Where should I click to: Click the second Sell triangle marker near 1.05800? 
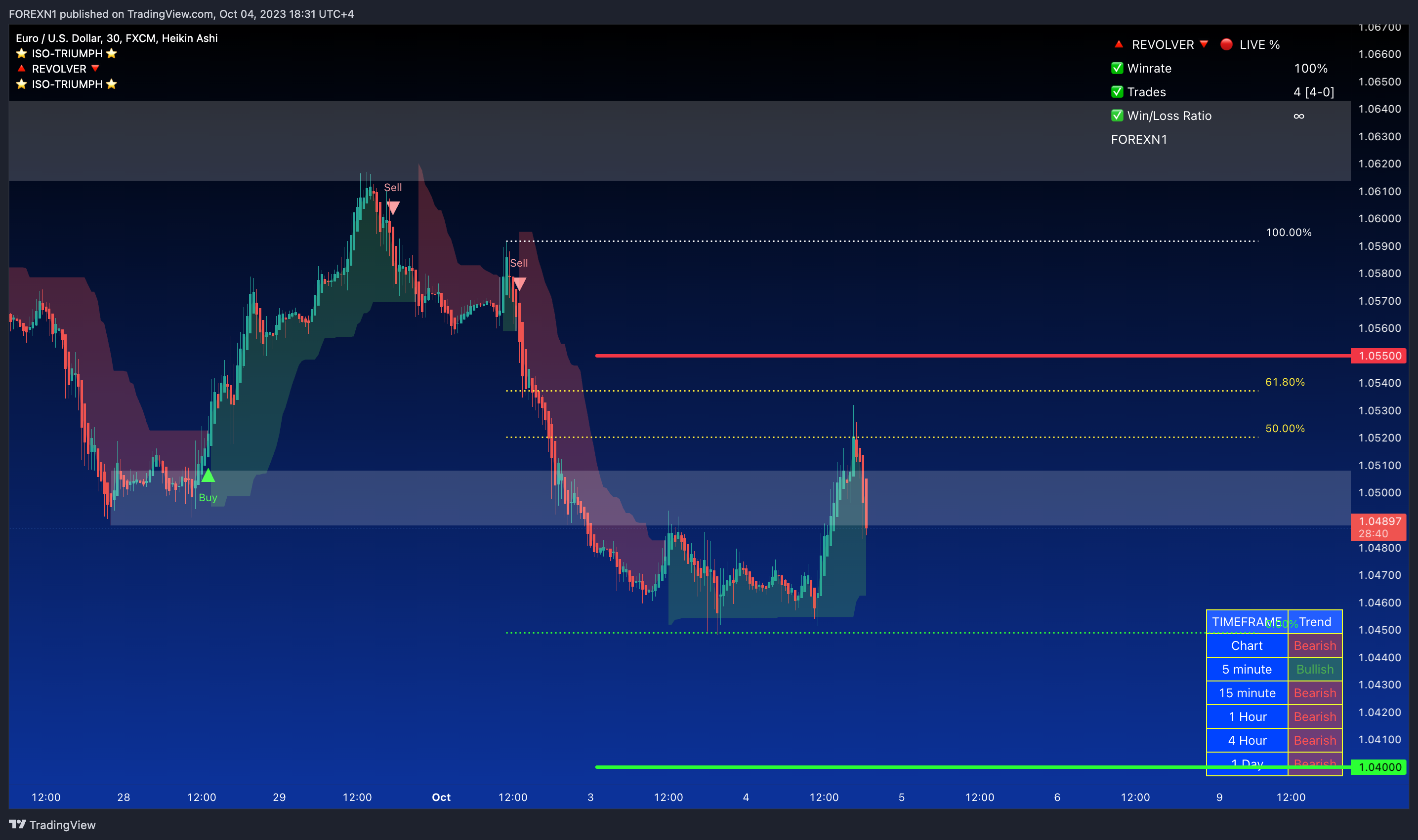[519, 283]
